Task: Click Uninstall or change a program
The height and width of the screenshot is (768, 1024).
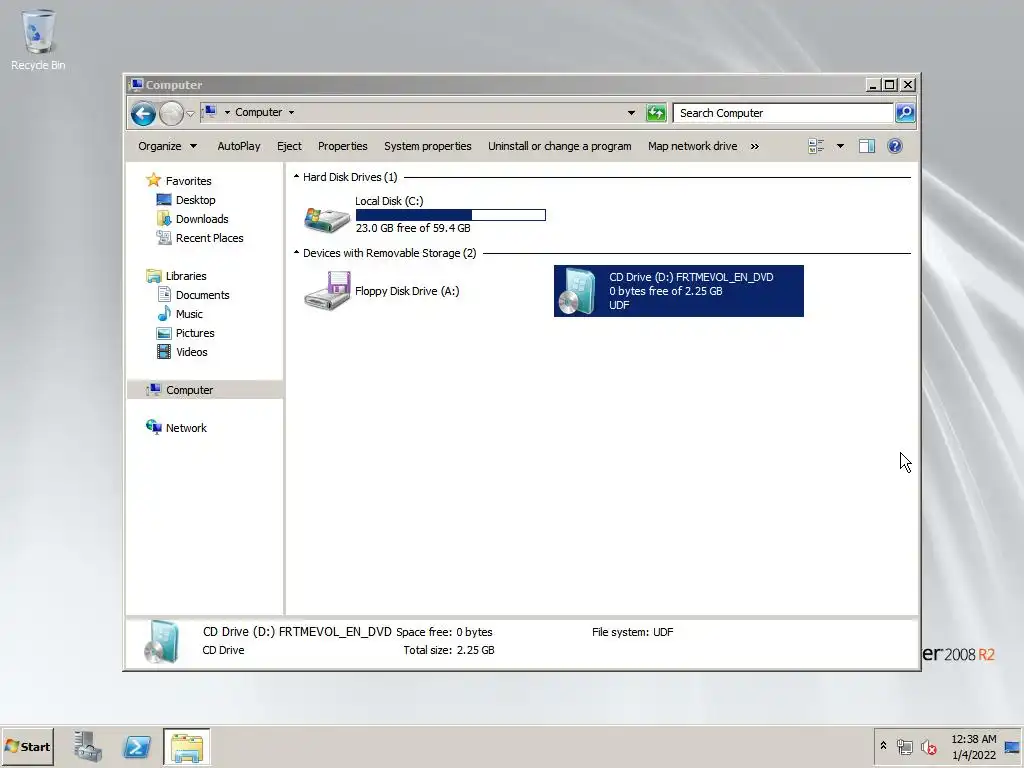Action: point(560,146)
